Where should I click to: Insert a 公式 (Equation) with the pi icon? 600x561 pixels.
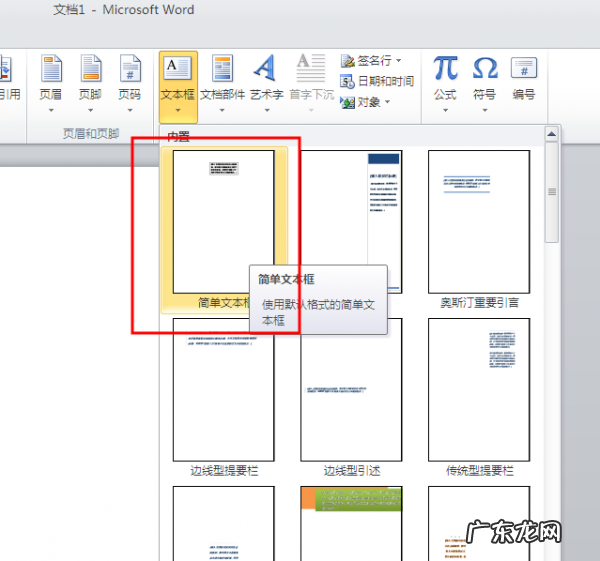(445, 80)
